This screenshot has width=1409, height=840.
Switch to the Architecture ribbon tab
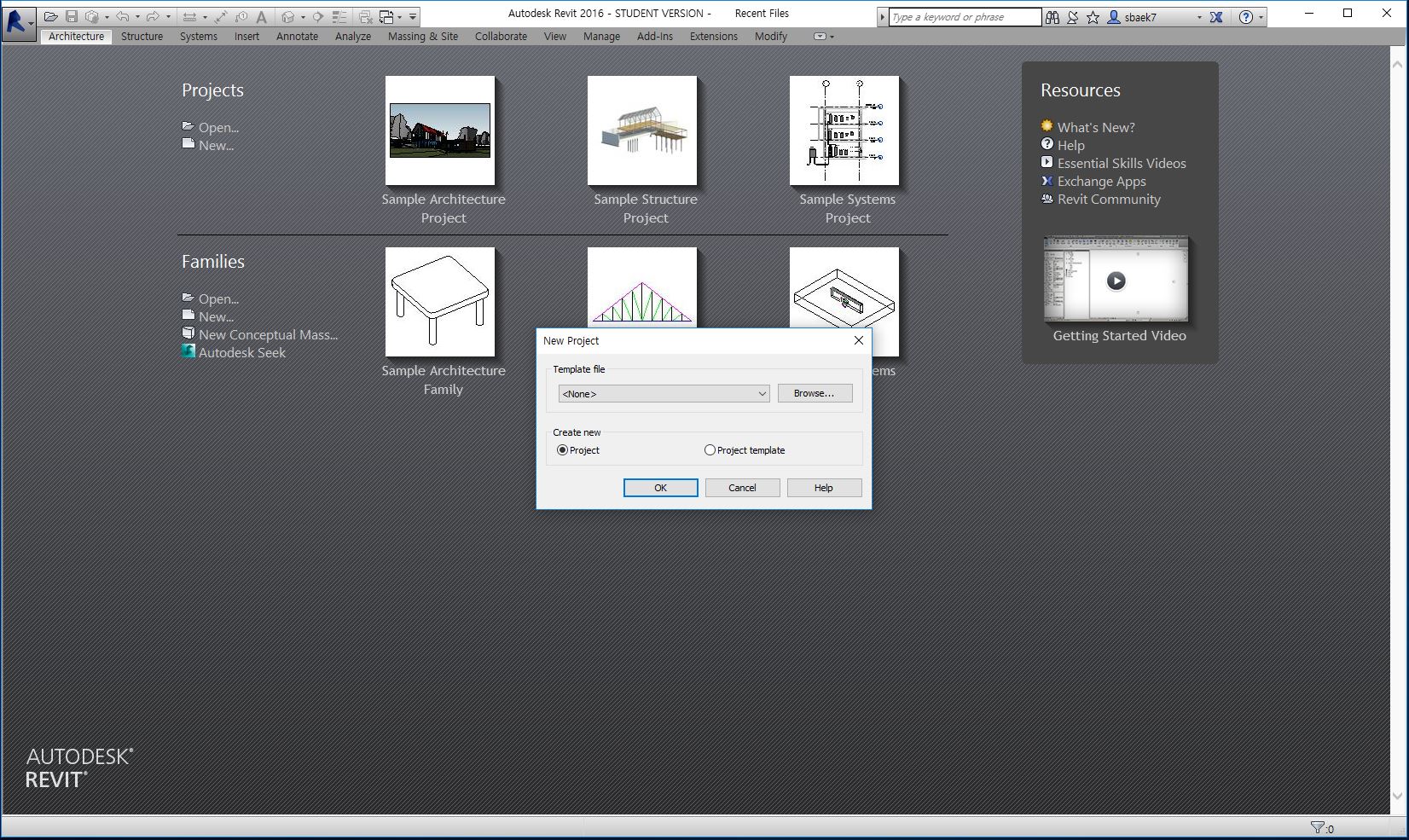point(76,37)
